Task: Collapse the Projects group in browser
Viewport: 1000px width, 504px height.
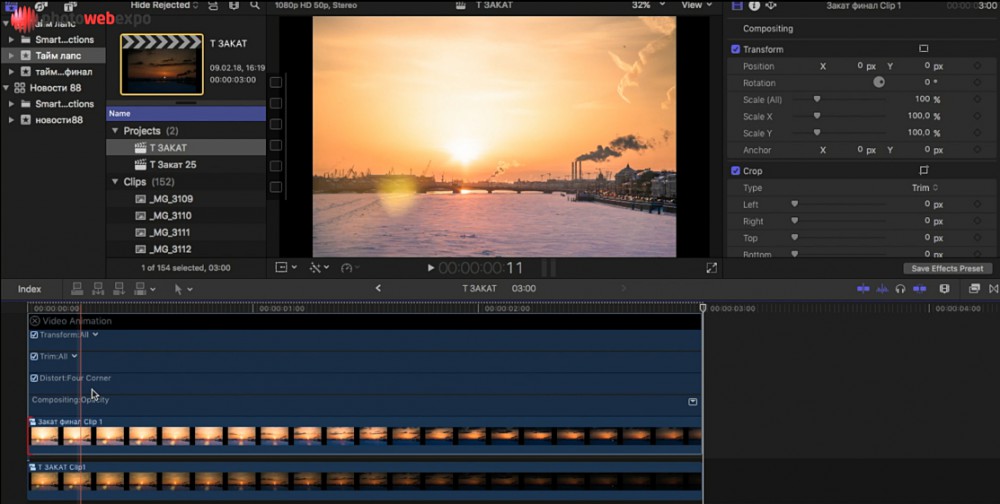Action: pyautogui.click(x=115, y=131)
